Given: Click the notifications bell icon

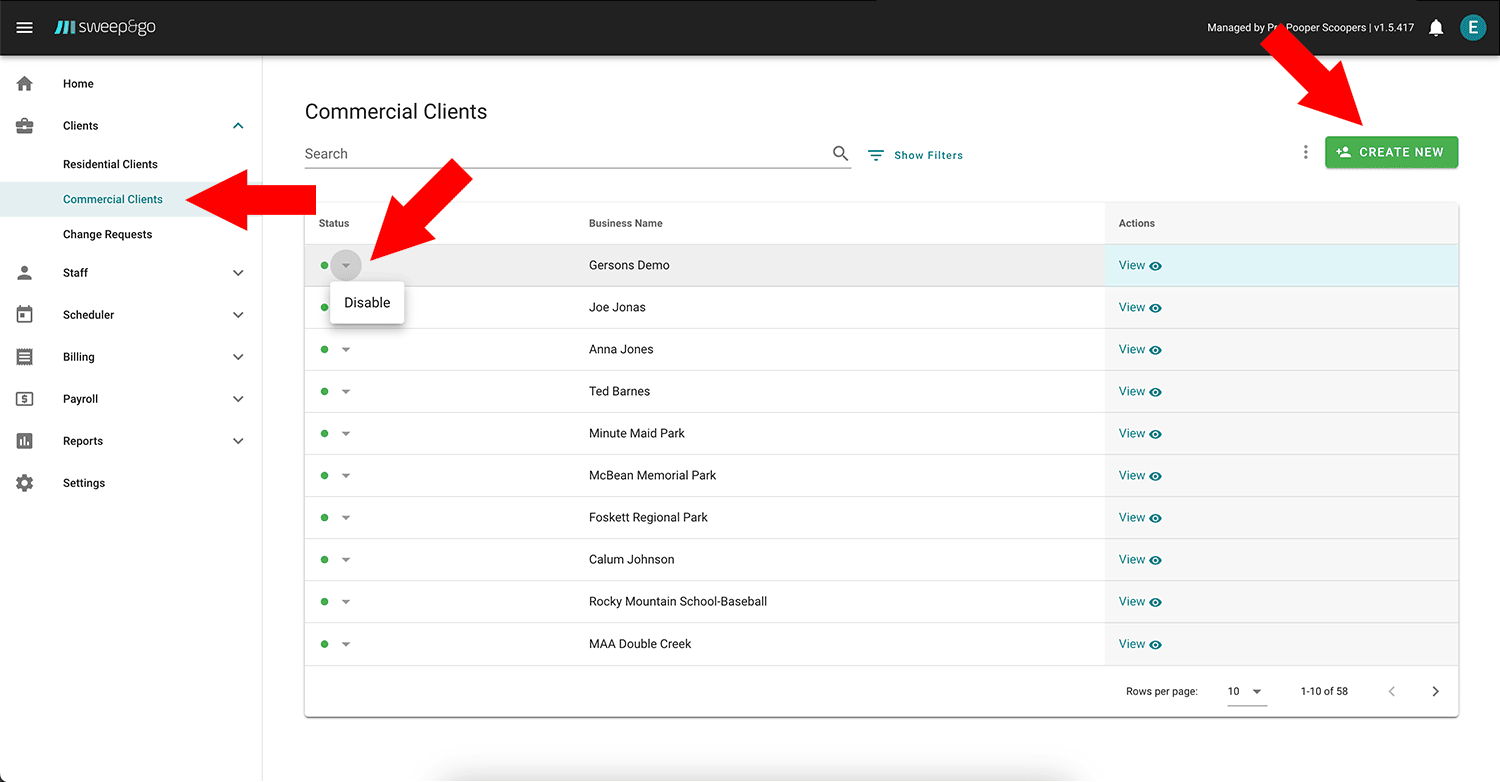Looking at the screenshot, I should tap(1436, 28).
